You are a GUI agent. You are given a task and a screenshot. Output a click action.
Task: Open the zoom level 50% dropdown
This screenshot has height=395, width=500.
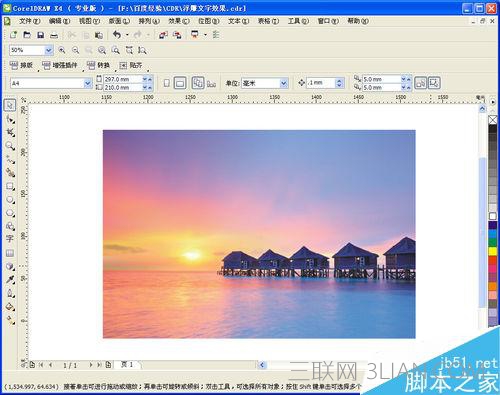pyautogui.click(x=49, y=50)
